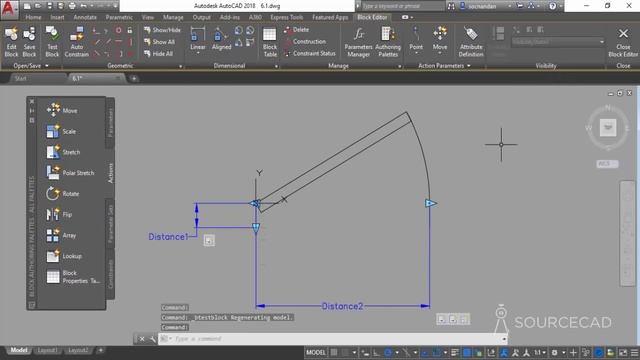Open Authoring Palettes
Viewport: 640px width, 360px height.
click(387, 42)
